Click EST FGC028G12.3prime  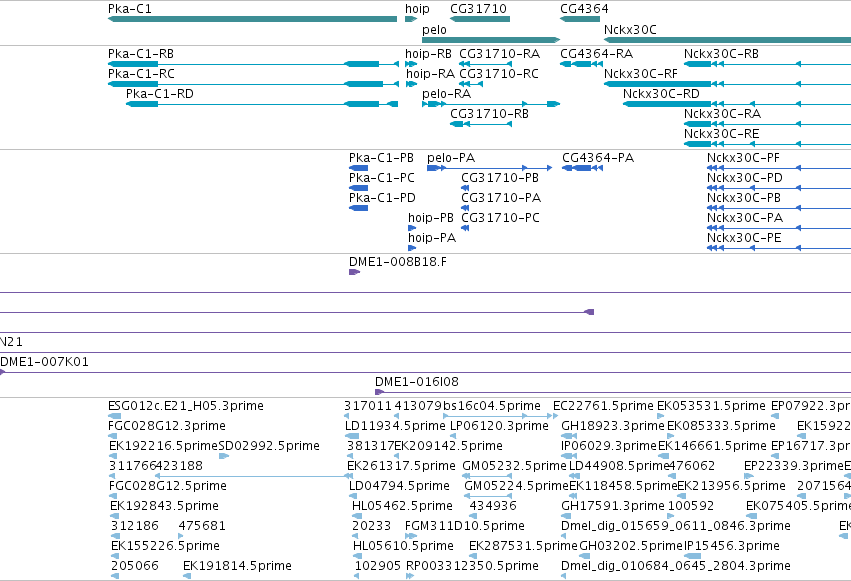167,426
